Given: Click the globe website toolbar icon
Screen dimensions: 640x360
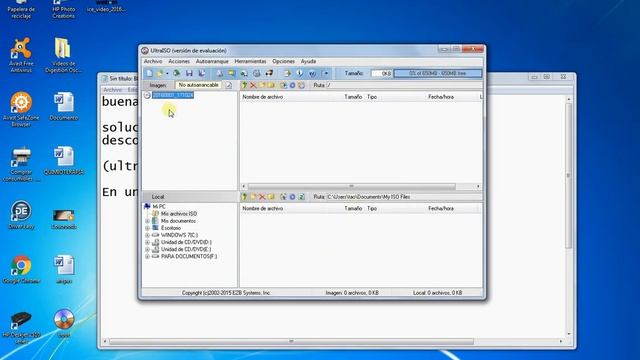Looking at the screenshot, I should pos(312,73).
